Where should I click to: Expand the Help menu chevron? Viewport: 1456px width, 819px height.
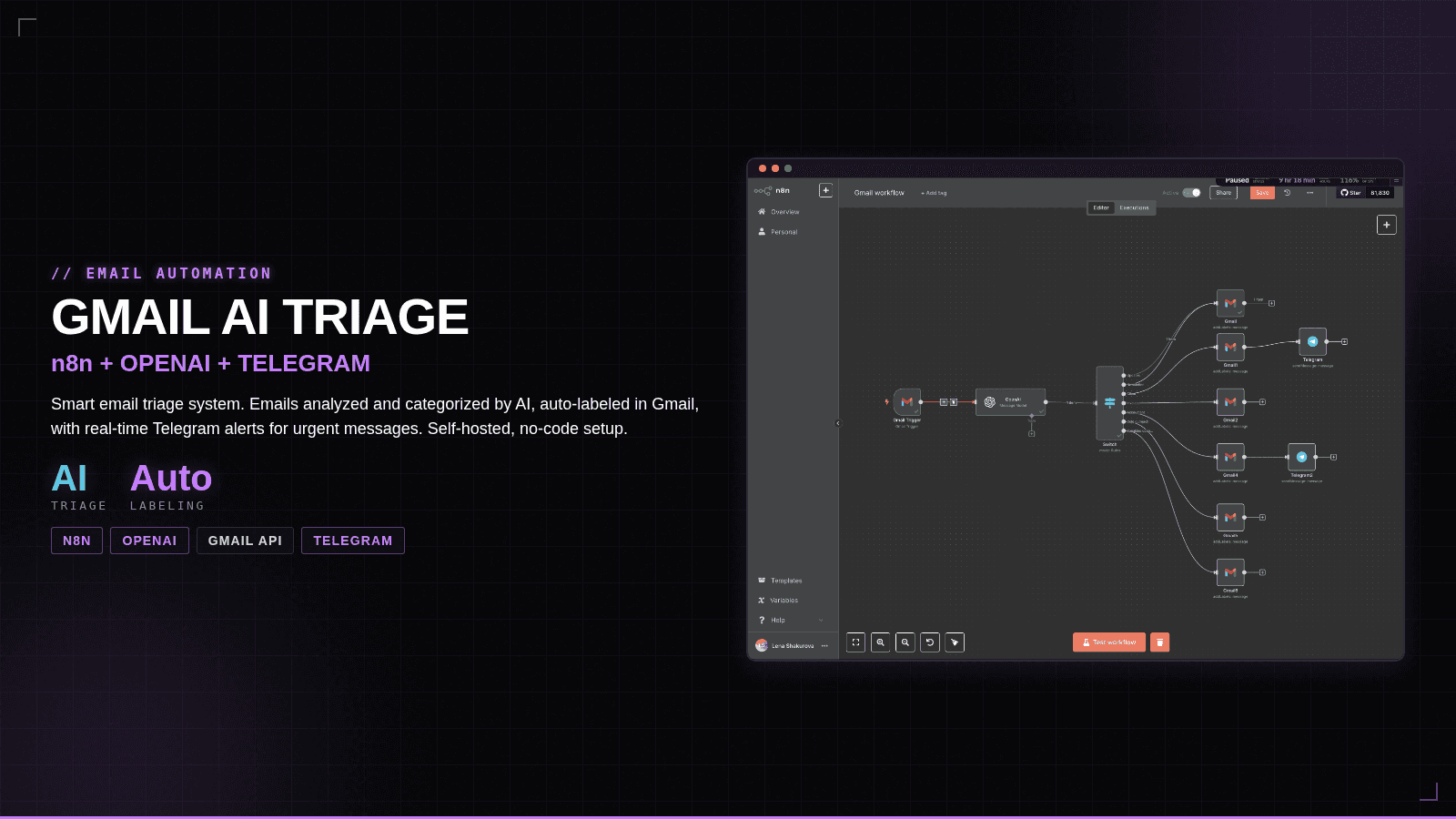821,621
